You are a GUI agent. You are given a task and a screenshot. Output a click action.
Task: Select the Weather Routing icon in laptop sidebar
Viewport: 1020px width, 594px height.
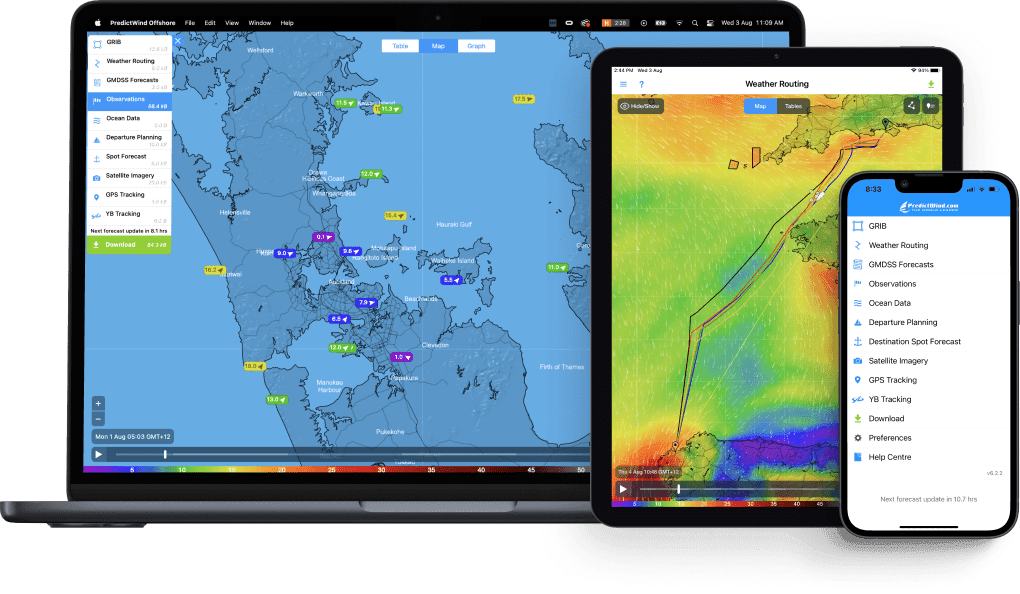[98, 61]
